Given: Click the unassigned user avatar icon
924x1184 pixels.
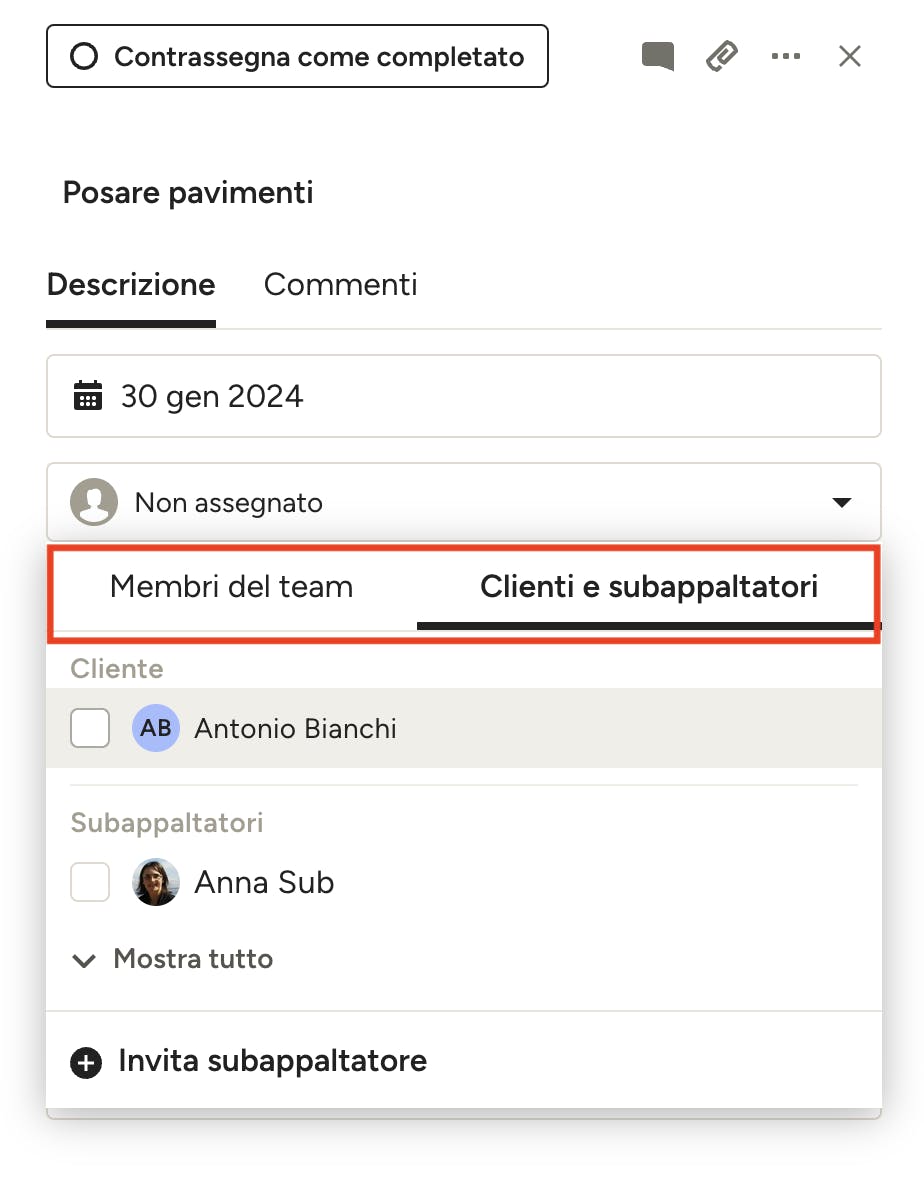Looking at the screenshot, I should 94,501.
